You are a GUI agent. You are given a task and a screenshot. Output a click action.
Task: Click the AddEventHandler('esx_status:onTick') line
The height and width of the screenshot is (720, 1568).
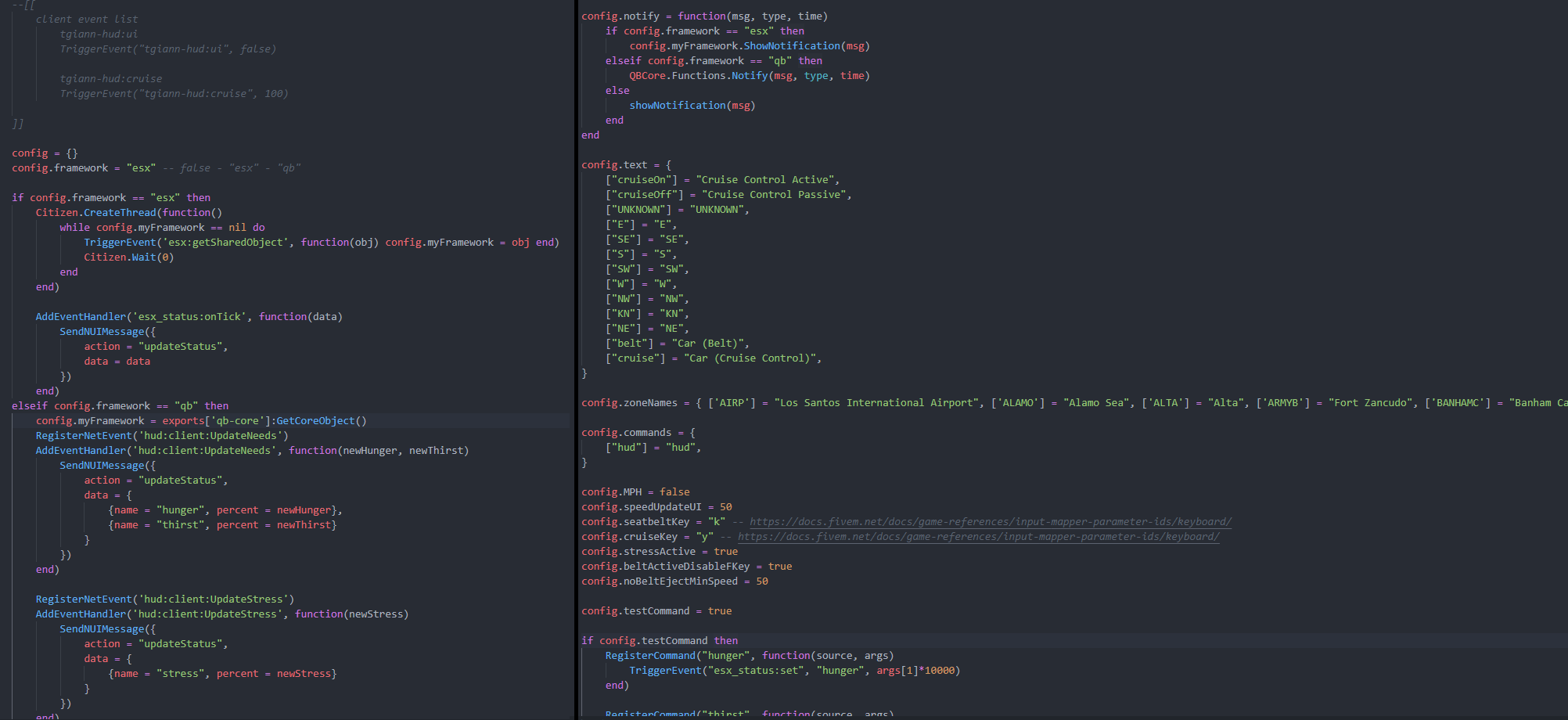coord(189,316)
